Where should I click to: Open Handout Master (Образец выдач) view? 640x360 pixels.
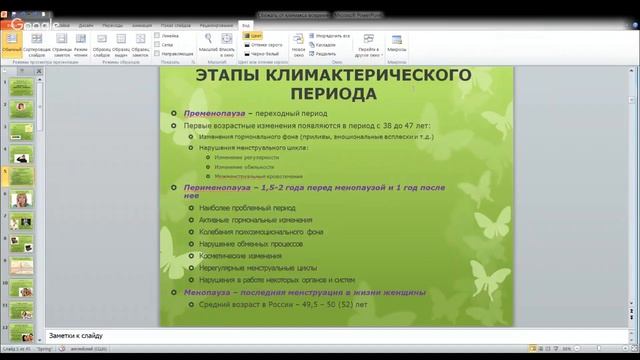point(121,45)
